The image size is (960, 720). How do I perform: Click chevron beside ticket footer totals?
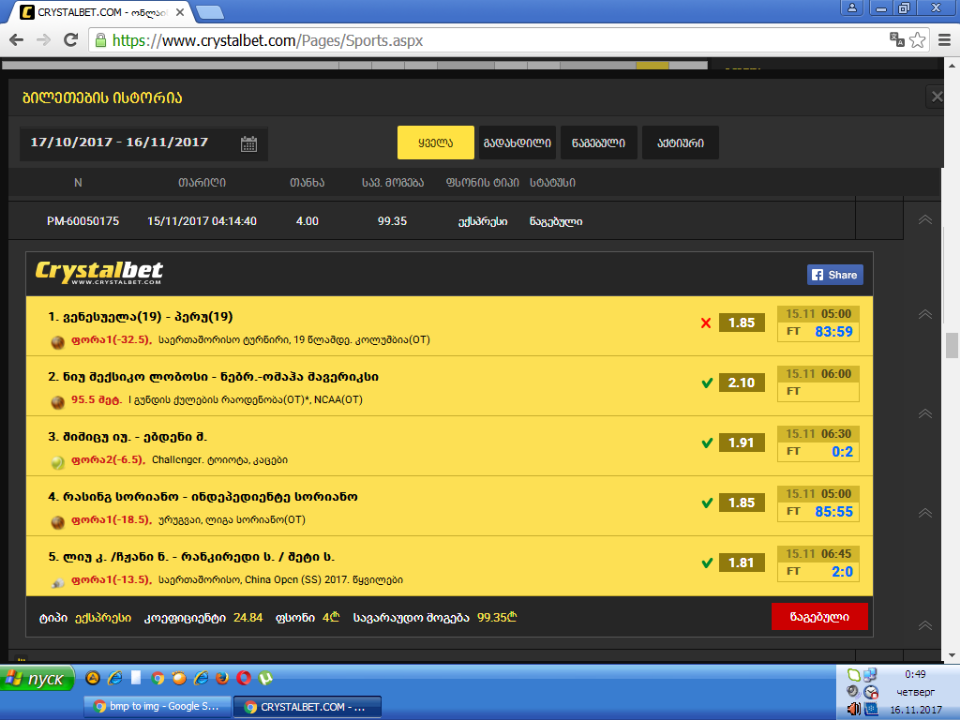coord(925,626)
